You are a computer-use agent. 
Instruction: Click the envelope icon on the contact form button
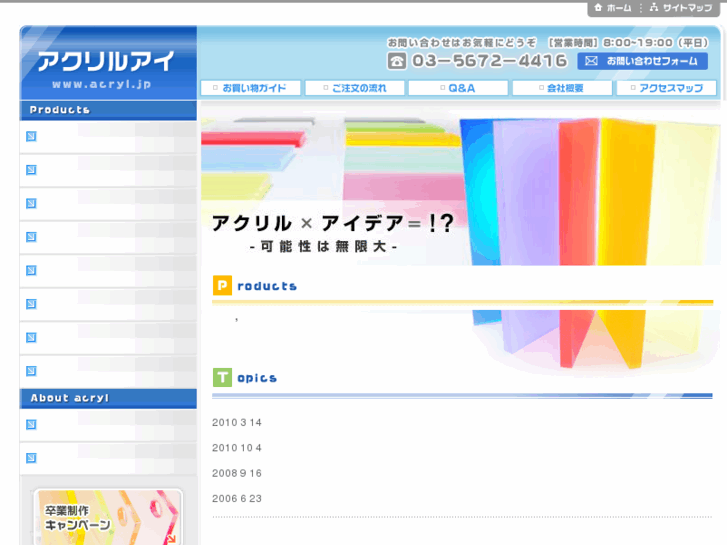click(591, 61)
